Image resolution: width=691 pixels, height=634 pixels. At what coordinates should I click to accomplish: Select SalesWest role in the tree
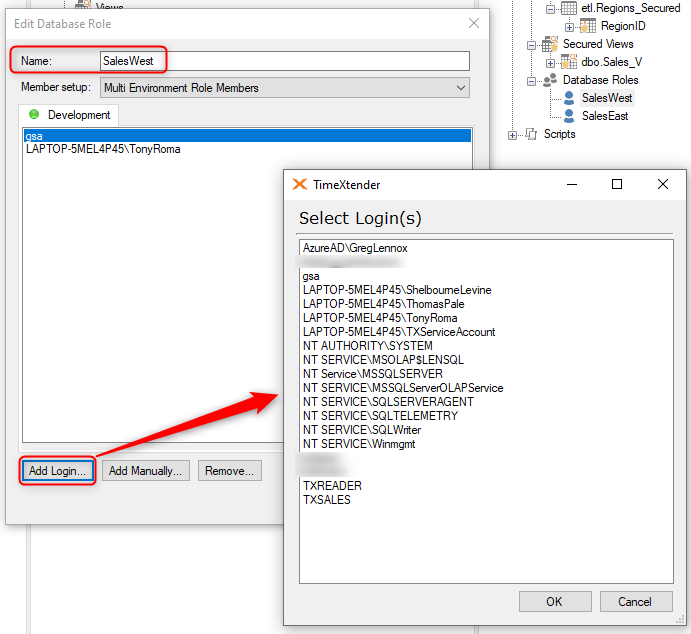click(x=607, y=98)
